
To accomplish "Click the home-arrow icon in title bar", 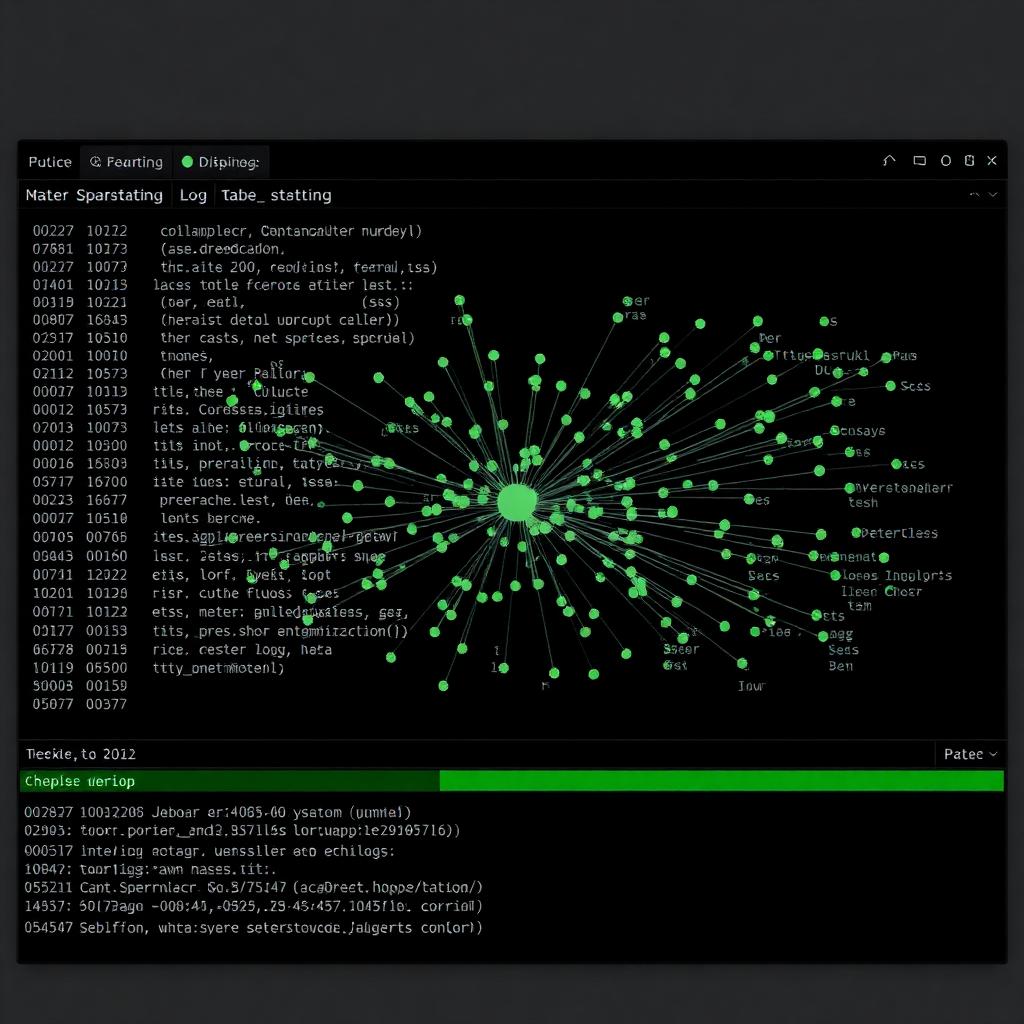I will coord(889,161).
